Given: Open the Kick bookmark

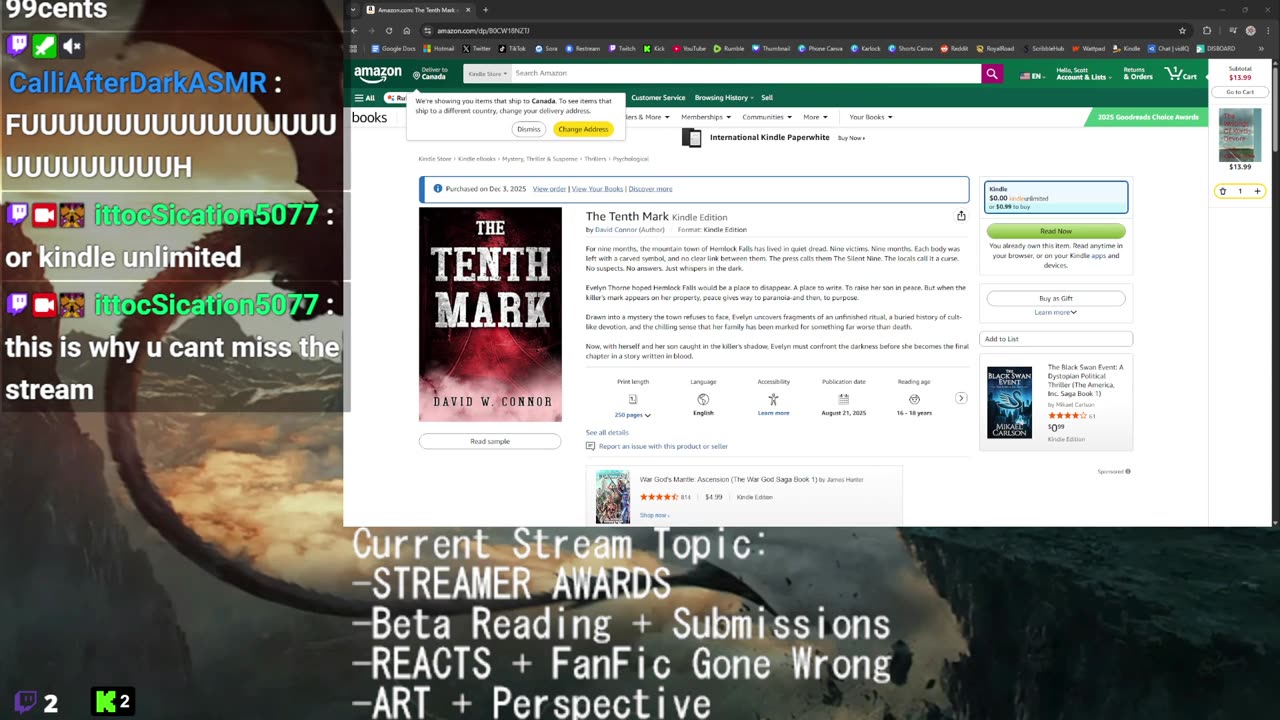Looking at the screenshot, I should [654, 48].
